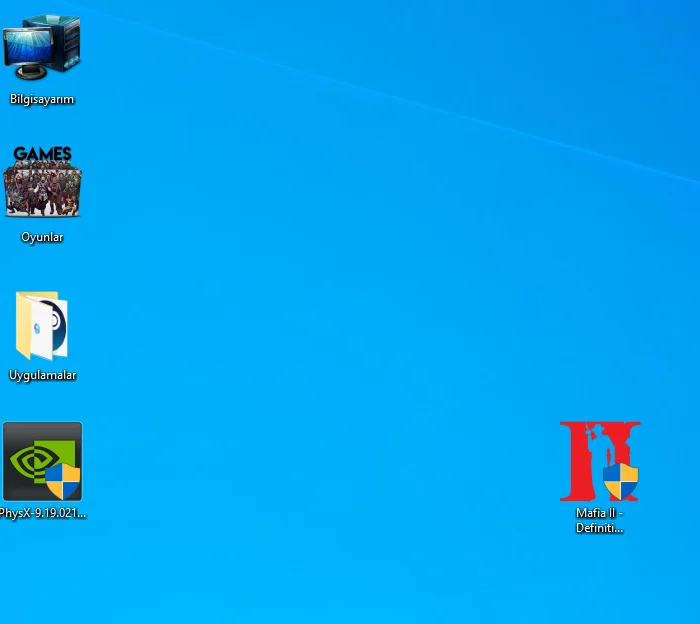Viewport: 700px width, 624px height.
Task: Select the Mafia II Definitive Edition icon
Action: click(600, 461)
